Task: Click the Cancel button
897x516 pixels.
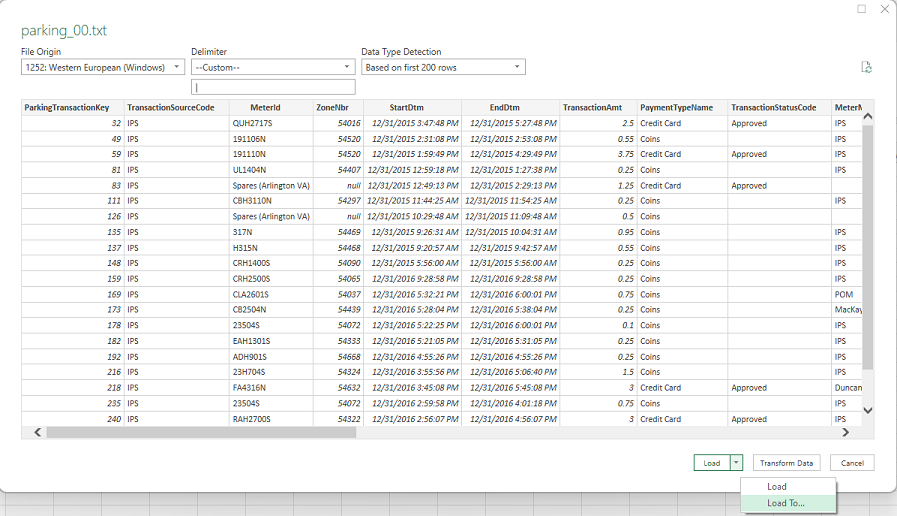Action: 852,463
